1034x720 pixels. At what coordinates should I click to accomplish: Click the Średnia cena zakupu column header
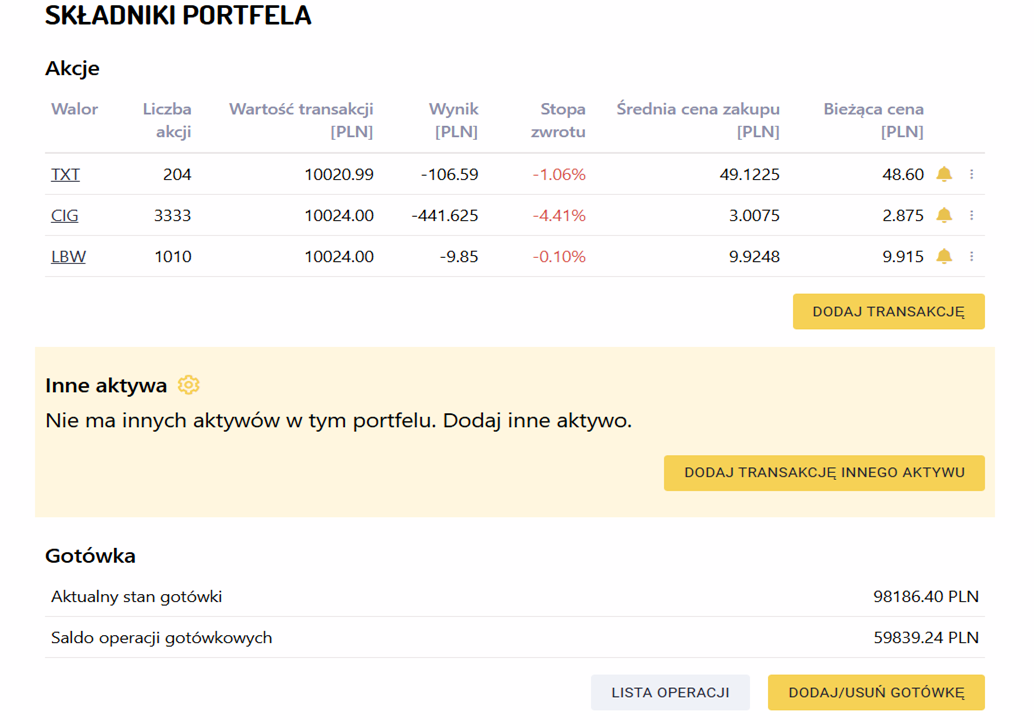click(698, 120)
